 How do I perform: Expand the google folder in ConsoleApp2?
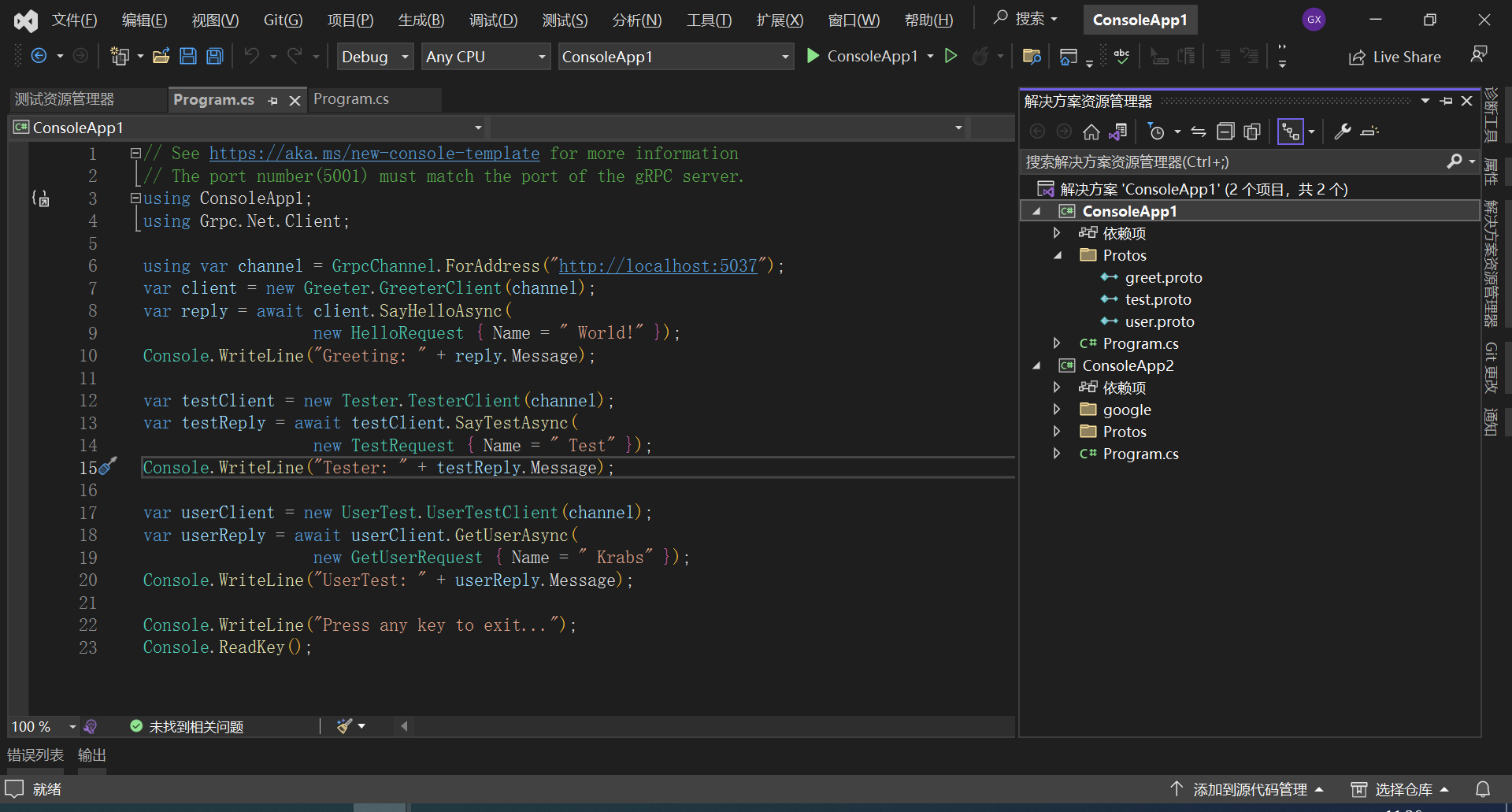coord(1057,410)
